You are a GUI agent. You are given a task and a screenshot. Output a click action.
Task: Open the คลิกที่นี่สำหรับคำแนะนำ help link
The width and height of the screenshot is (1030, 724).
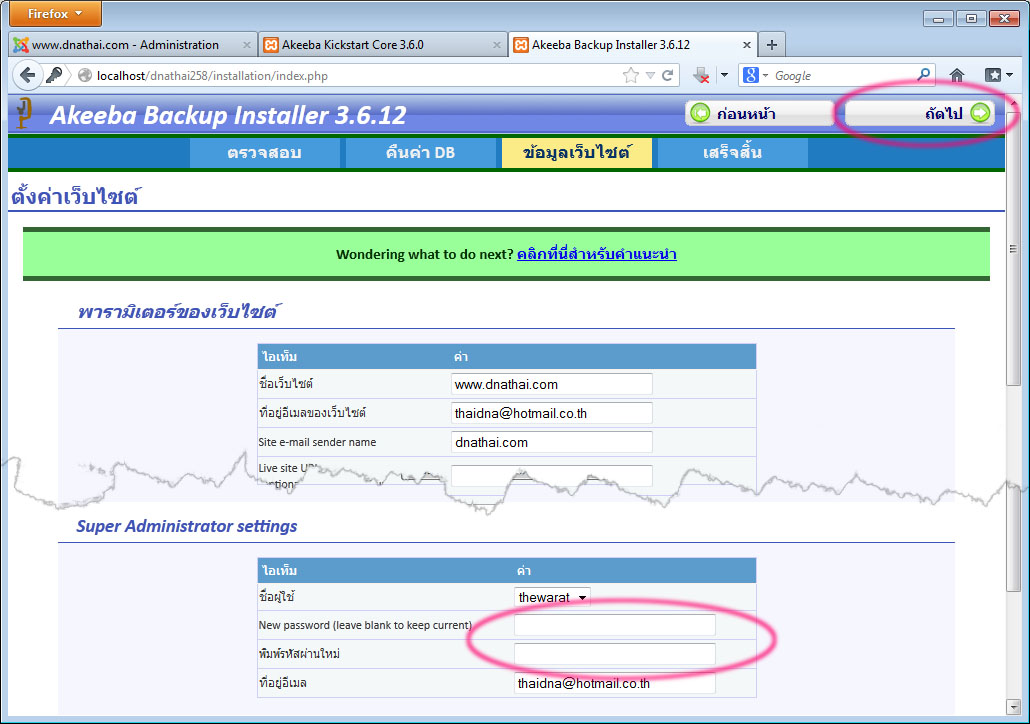596,254
